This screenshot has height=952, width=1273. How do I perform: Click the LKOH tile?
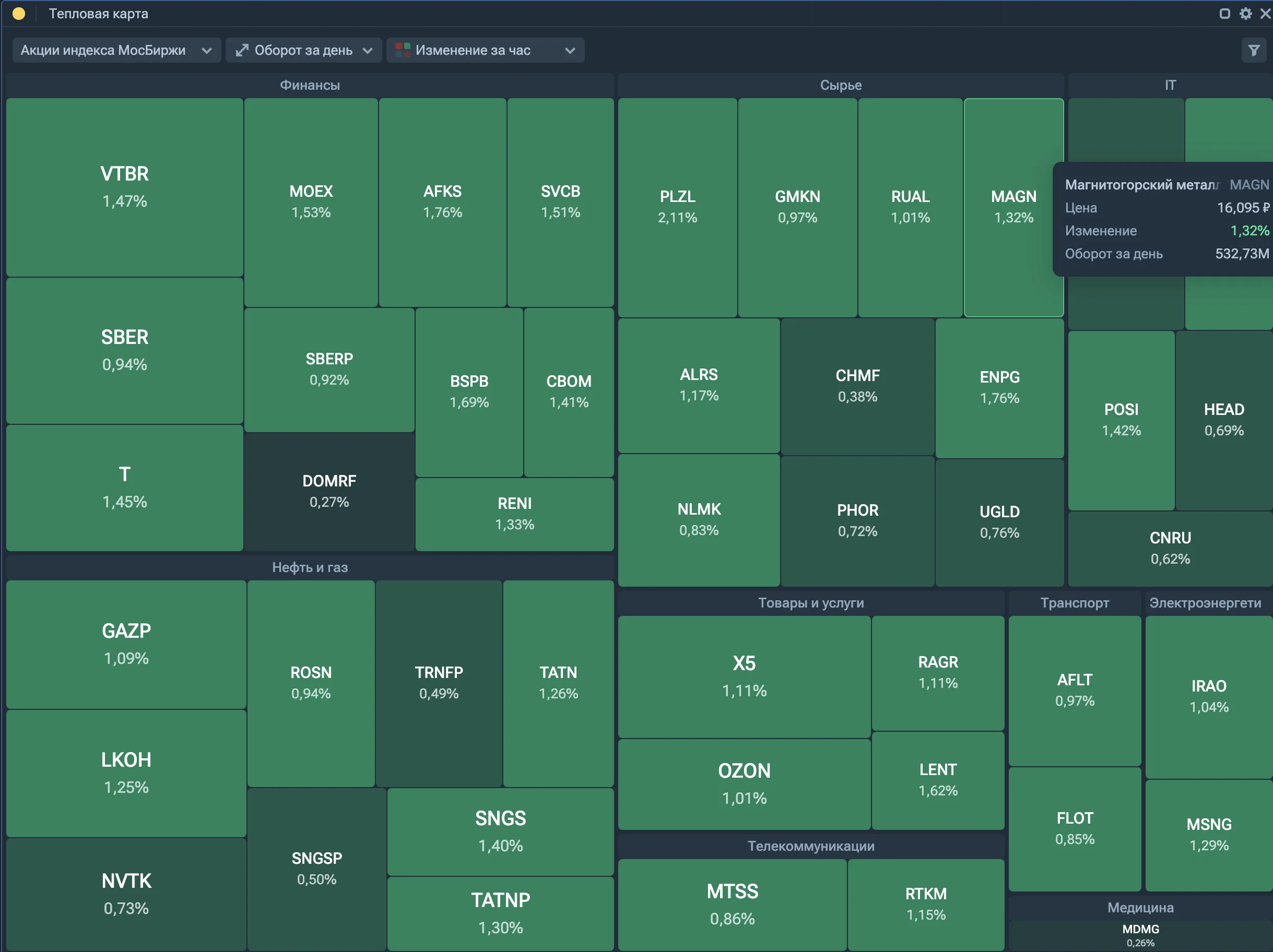click(x=126, y=773)
